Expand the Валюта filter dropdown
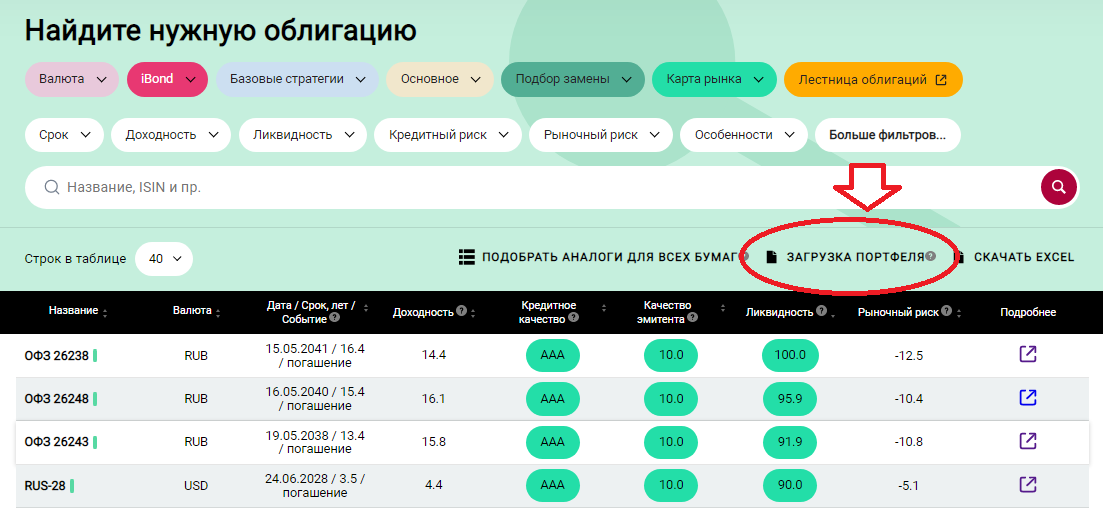This screenshot has width=1103, height=509. (x=72, y=79)
